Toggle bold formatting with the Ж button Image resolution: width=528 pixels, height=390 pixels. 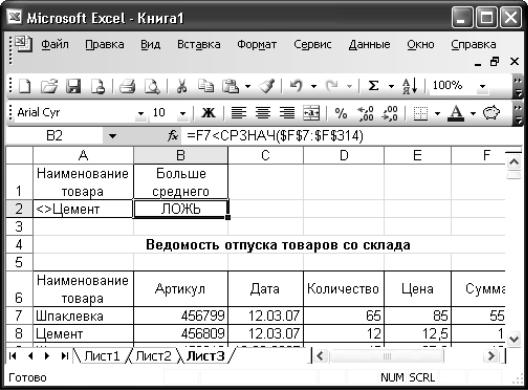(208, 113)
